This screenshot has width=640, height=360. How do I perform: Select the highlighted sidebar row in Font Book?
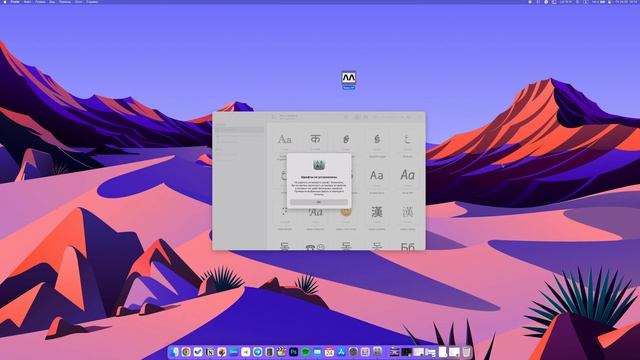(240, 130)
